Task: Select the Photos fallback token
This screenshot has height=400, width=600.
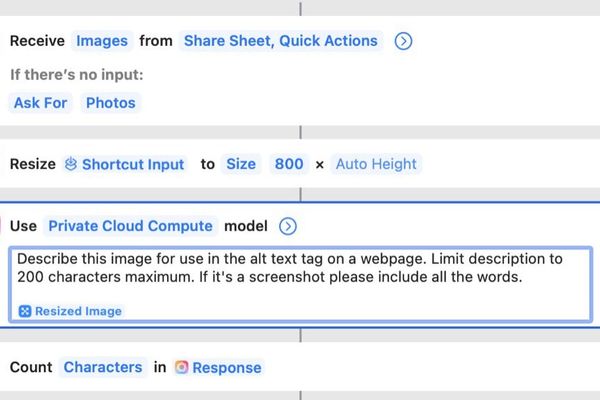Action: [x=110, y=102]
